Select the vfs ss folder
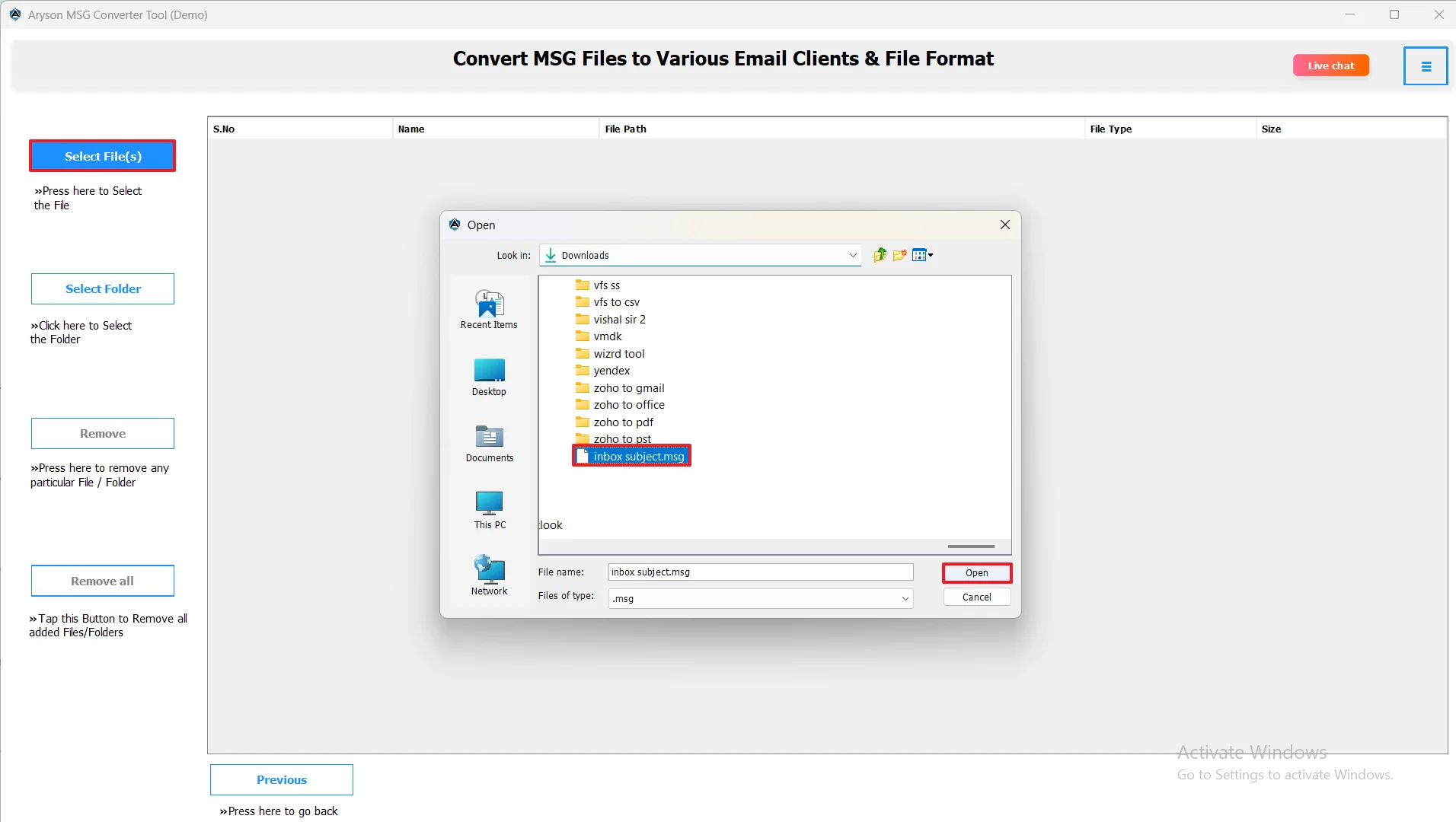The height and width of the screenshot is (822, 1456). pyautogui.click(x=599, y=285)
